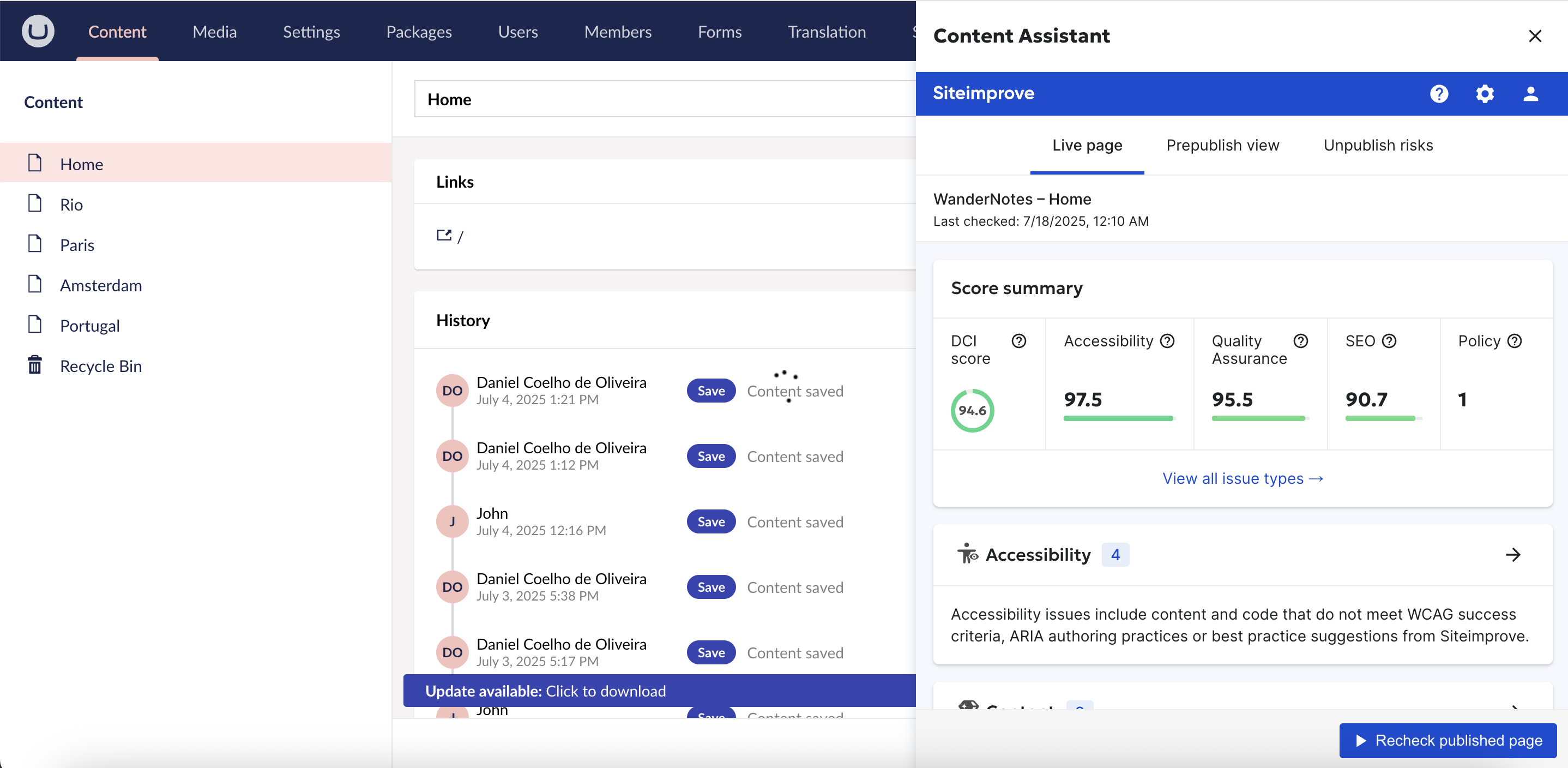The height and width of the screenshot is (768, 1568).
Task: Click SEO score help icon
Action: [x=1389, y=341]
